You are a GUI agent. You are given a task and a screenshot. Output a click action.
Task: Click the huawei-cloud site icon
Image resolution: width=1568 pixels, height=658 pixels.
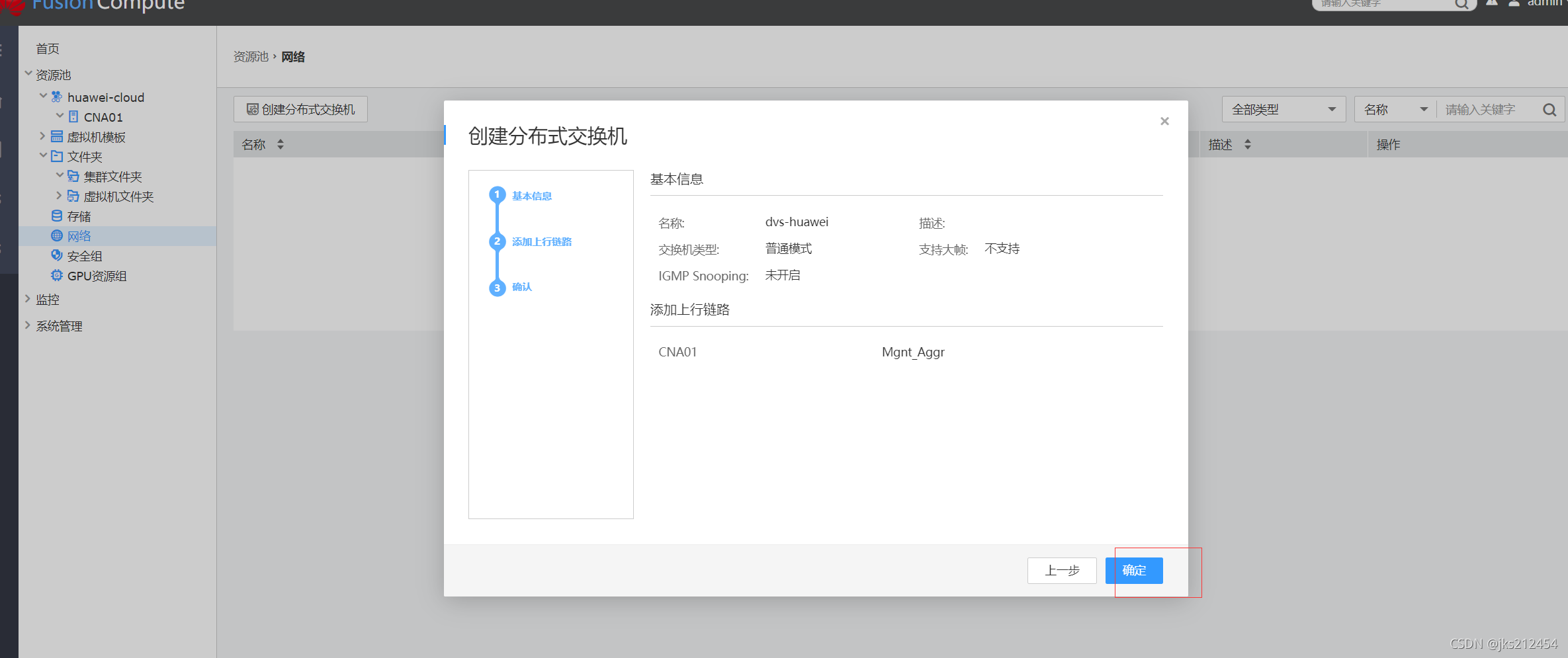pos(56,97)
